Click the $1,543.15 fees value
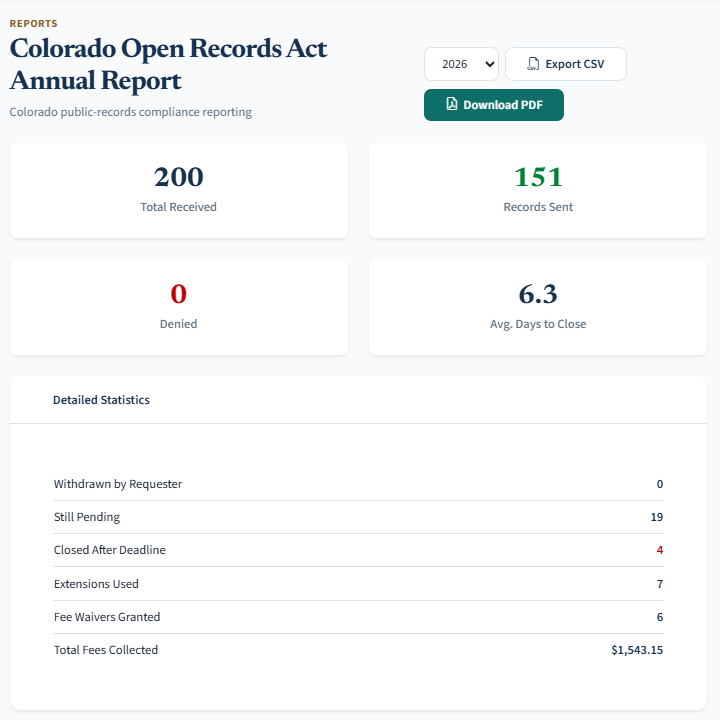720x720 pixels. pyautogui.click(x=637, y=650)
